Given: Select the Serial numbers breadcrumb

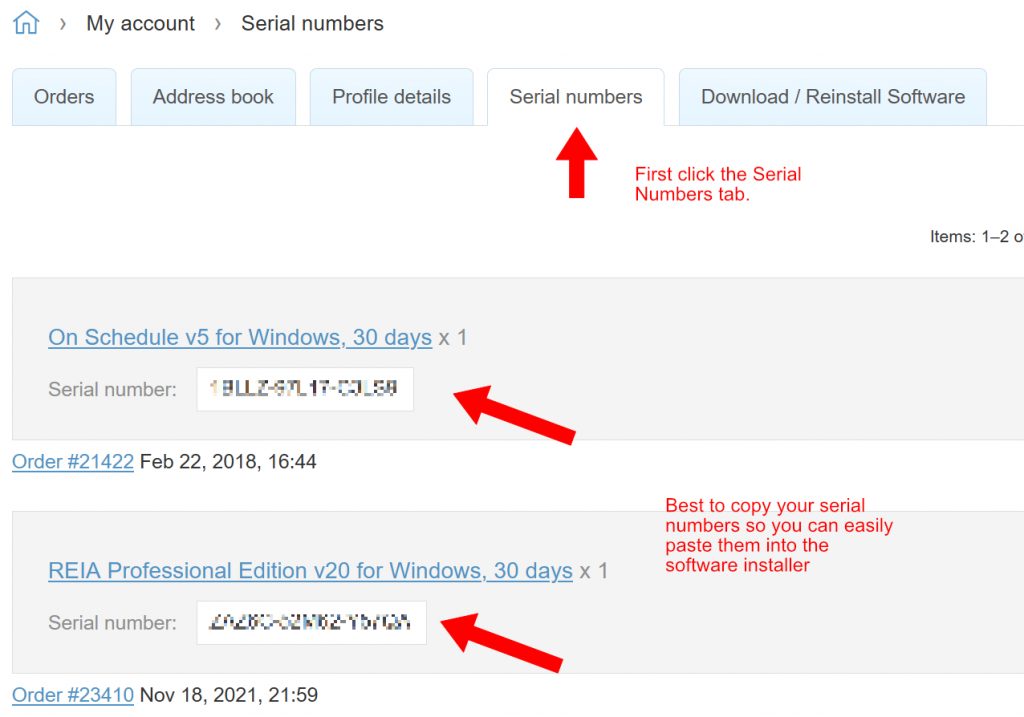Looking at the screenshot, I should (312, 24).
